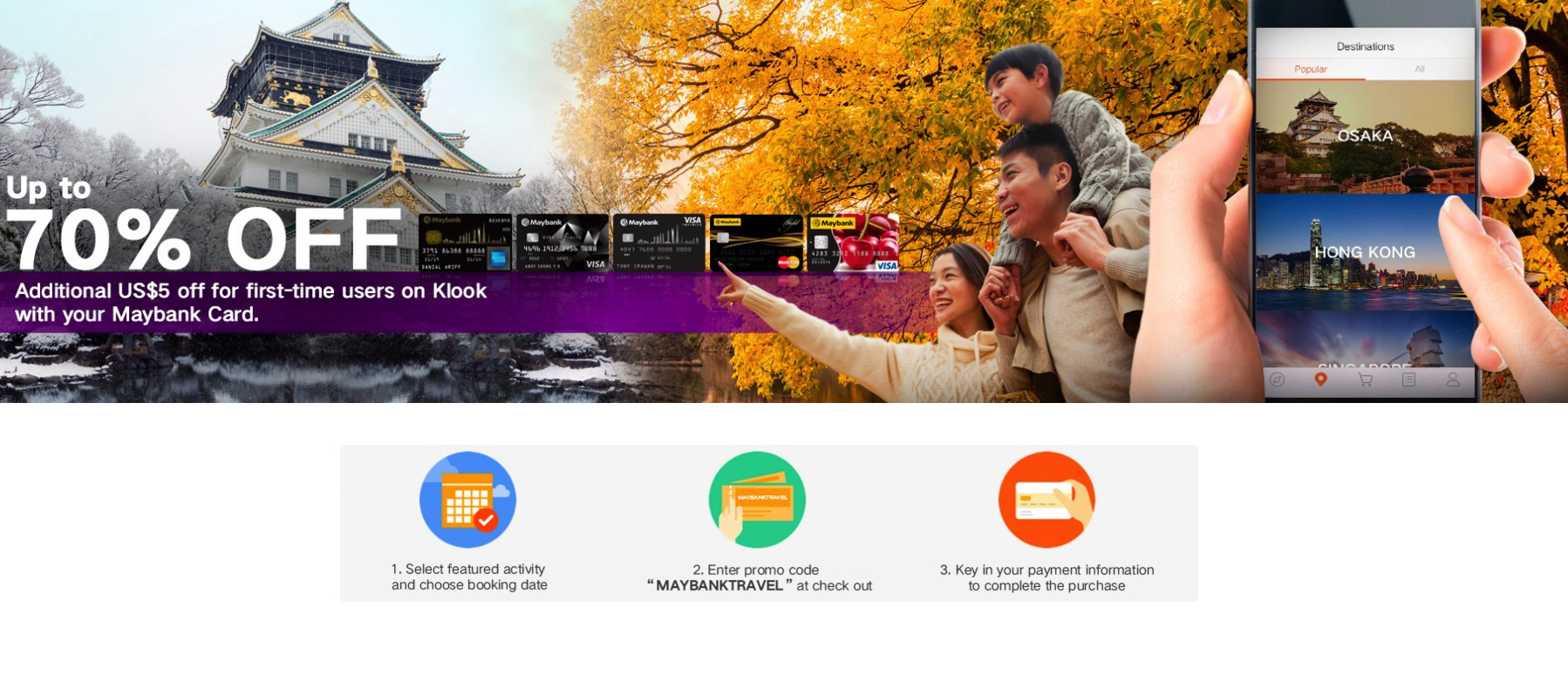The image size is (1568, 683).
Task: Click the green promo code voucher icon
Action: [757, 500]
